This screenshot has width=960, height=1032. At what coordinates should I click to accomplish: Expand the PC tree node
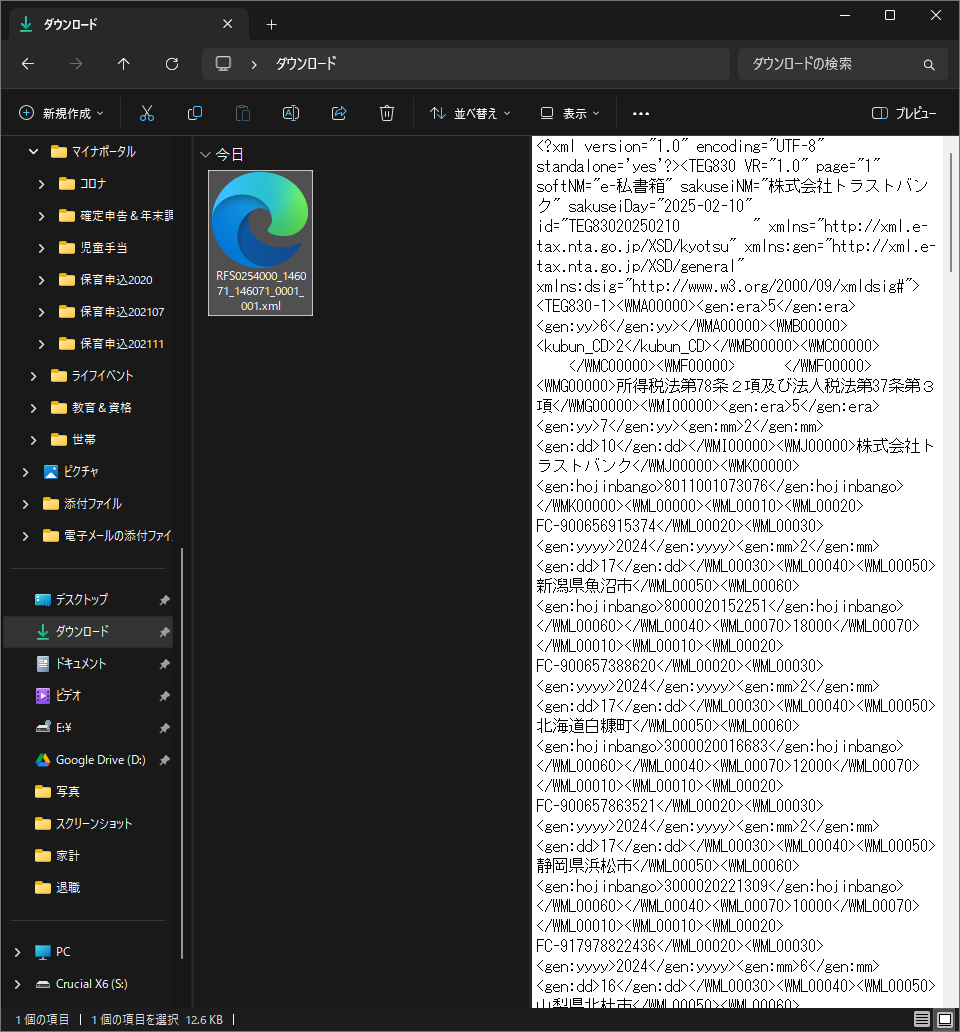18,952
